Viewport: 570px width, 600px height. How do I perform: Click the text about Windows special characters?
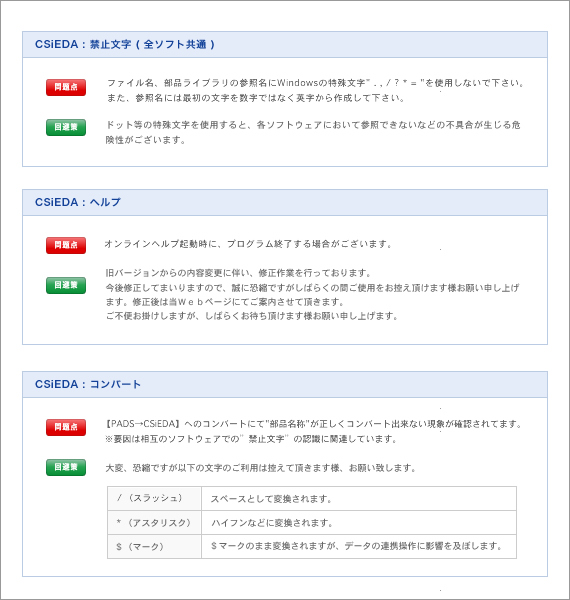coord(315,91)
